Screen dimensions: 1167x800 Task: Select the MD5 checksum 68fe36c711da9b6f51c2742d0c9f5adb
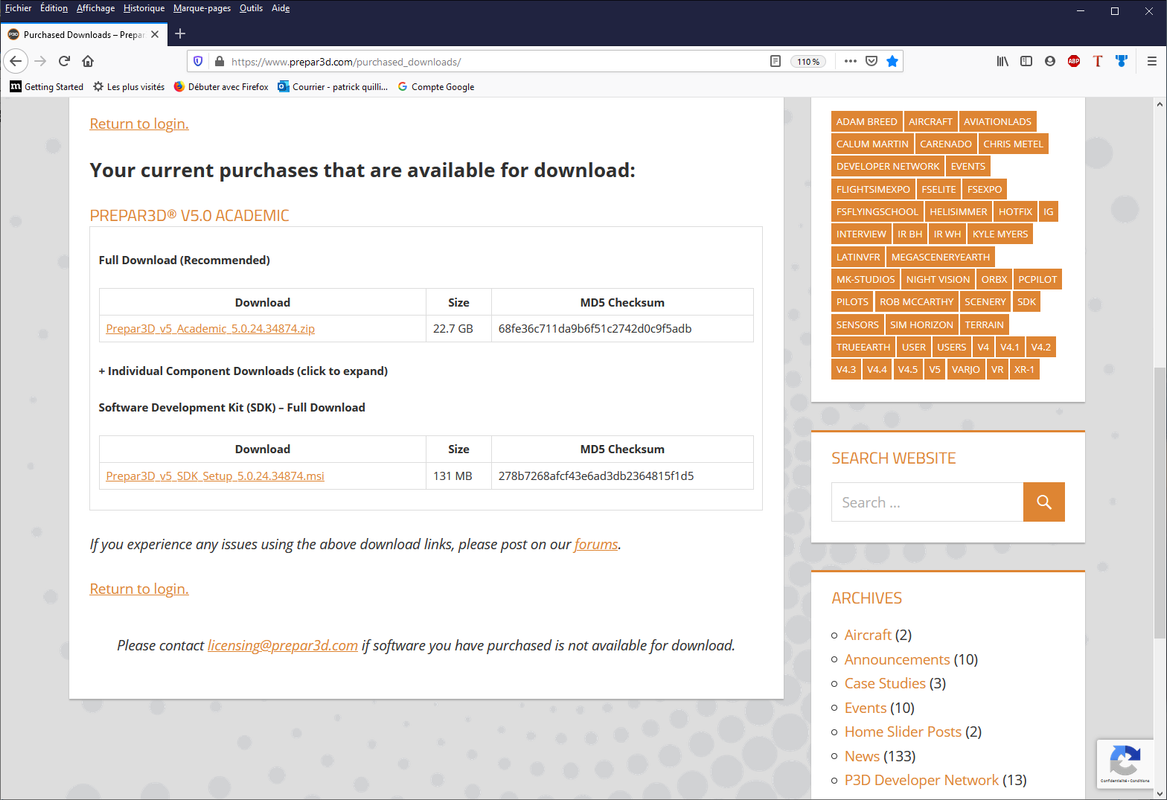pos(595,328)
